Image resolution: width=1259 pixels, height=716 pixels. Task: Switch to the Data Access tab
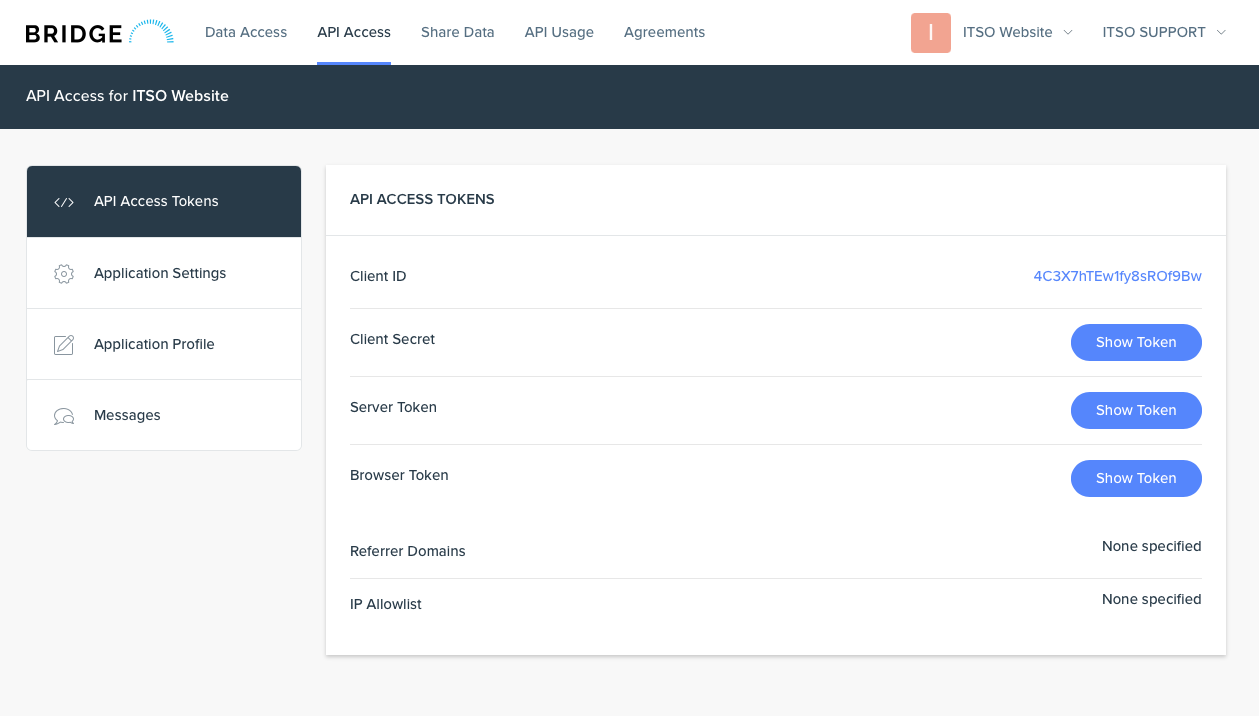tap(246, 32)
